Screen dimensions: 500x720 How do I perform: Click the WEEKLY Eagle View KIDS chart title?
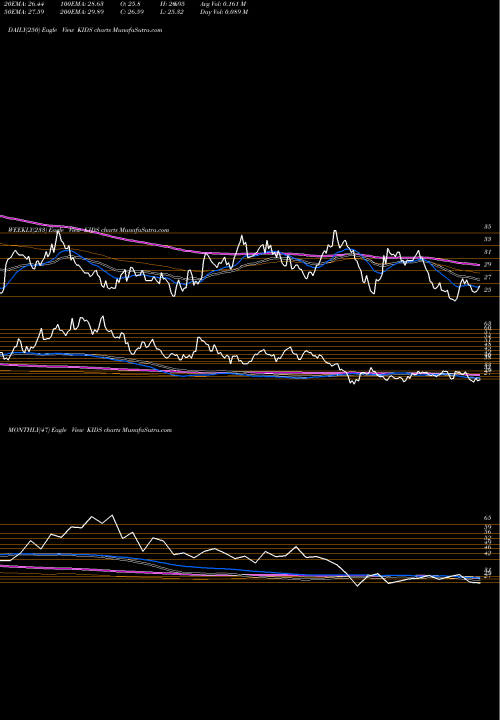(88, 230)
